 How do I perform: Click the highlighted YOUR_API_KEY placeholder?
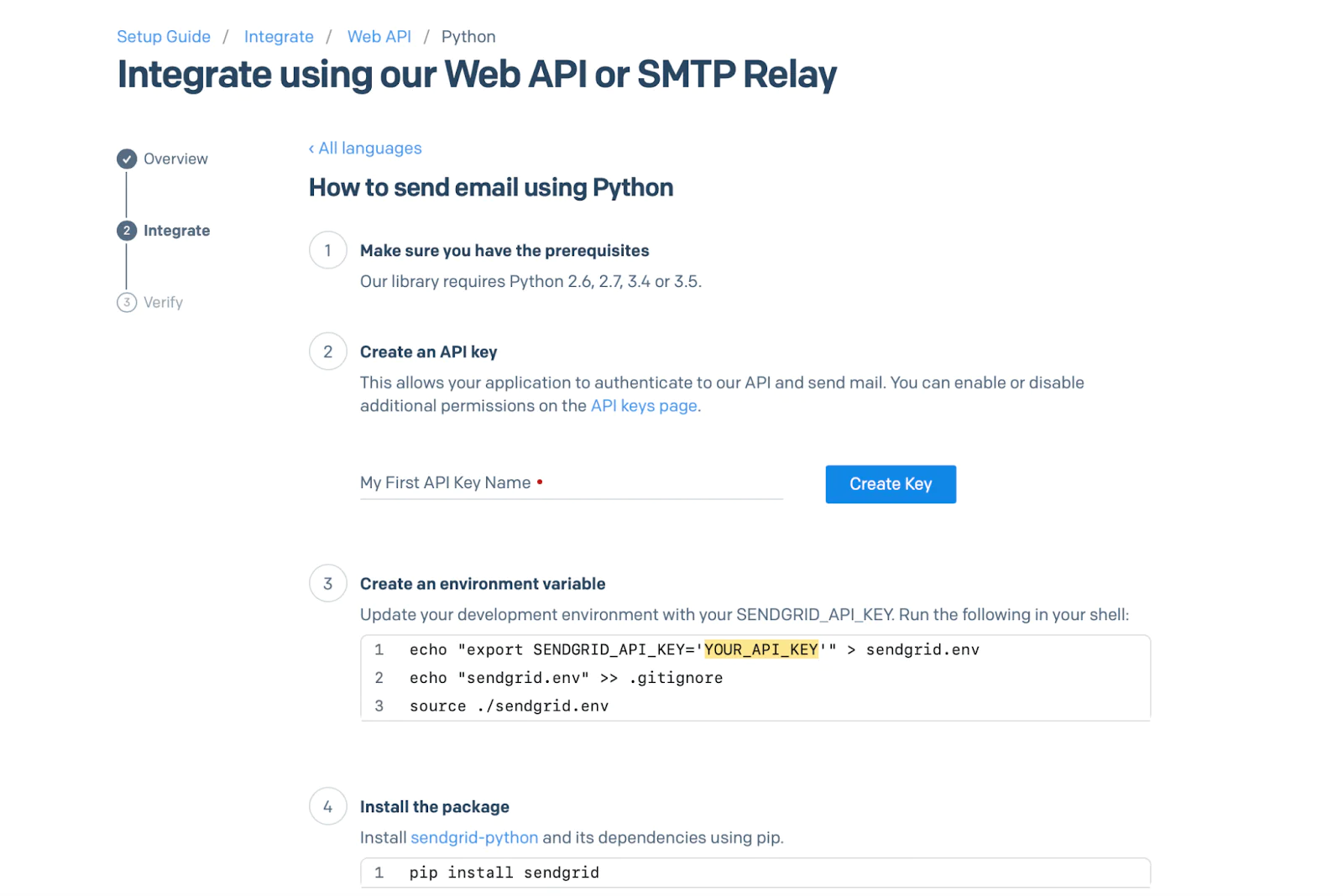(x=760, y=649)
